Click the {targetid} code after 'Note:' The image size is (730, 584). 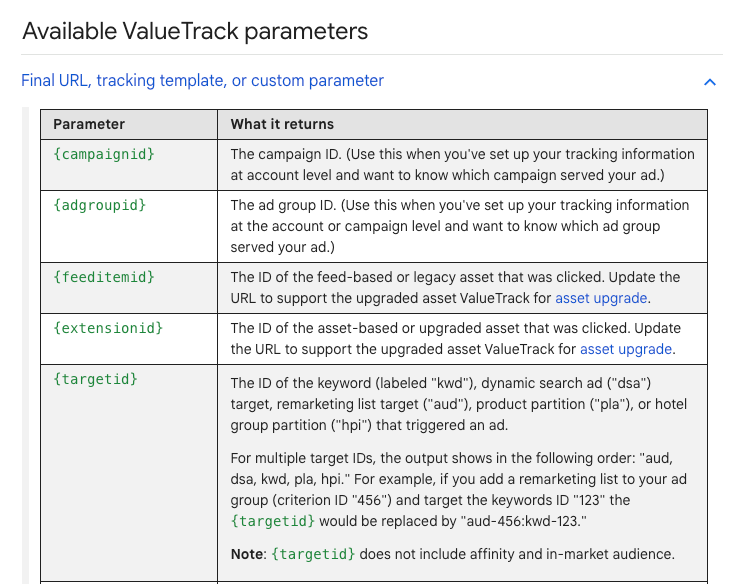point(313,554)
